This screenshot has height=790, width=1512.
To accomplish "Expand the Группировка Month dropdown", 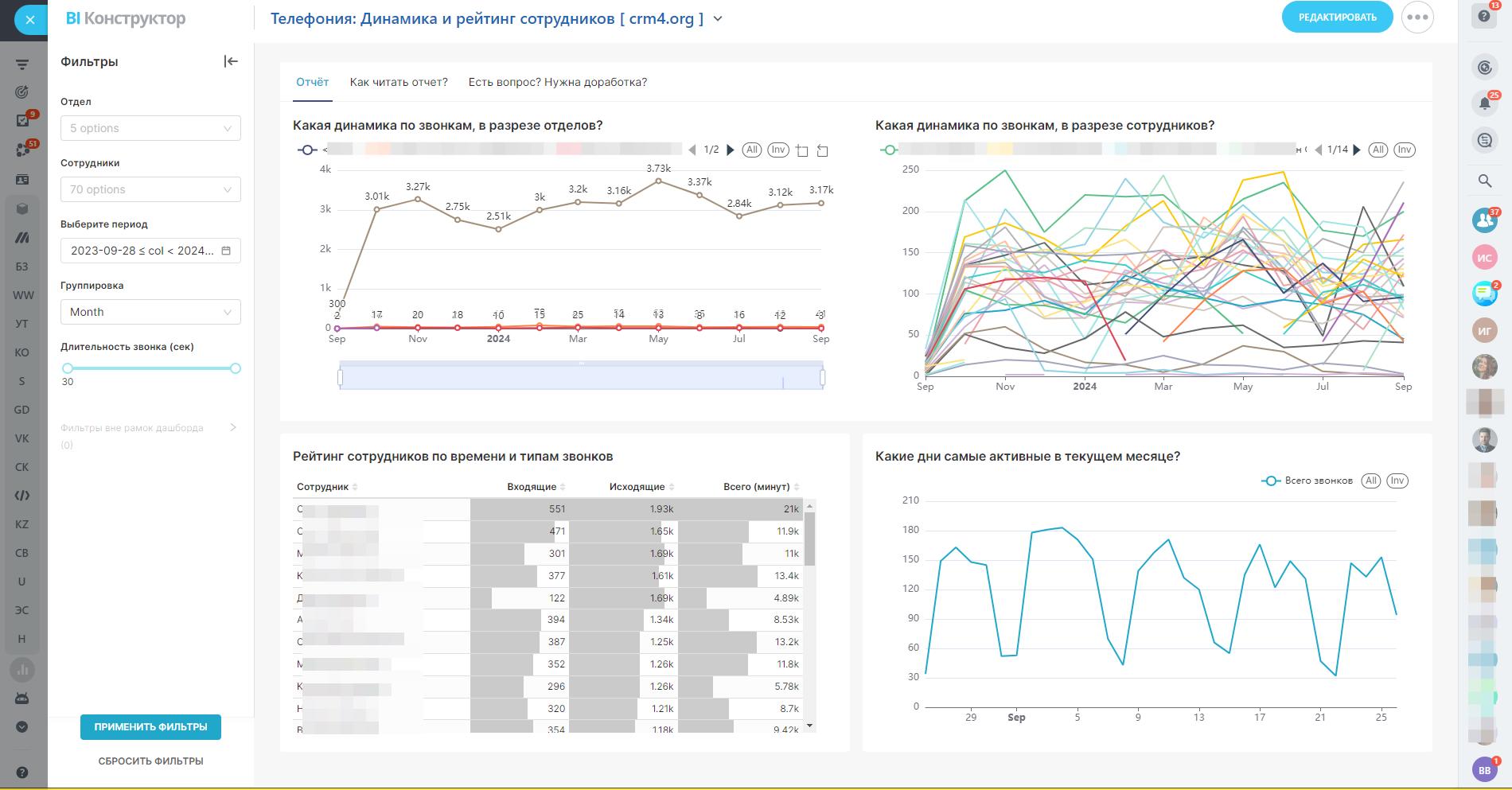I will [150, 312].
